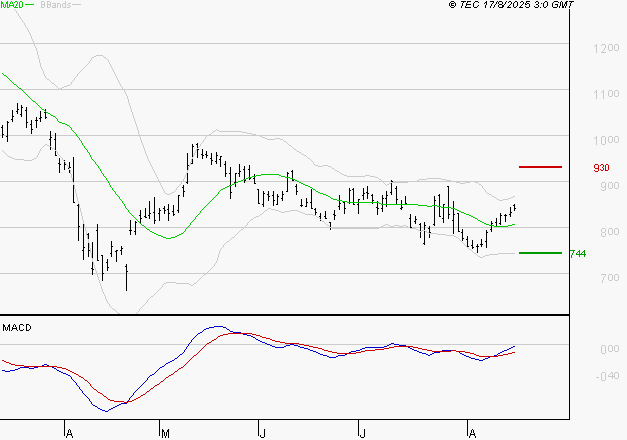Click the 1100 price axis label
This screenshot has width=627, height=440.
click(603, 95)
